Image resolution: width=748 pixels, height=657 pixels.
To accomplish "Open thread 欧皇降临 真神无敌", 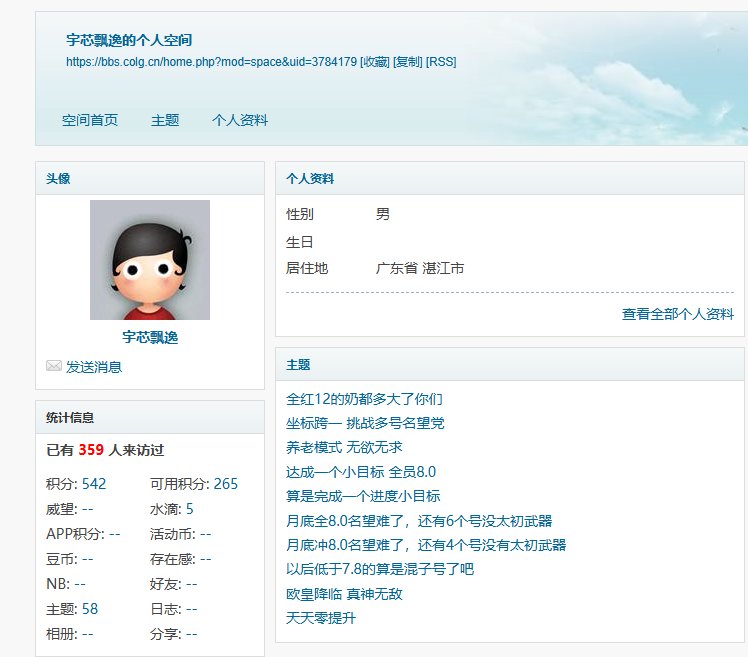I will [344, 594].
